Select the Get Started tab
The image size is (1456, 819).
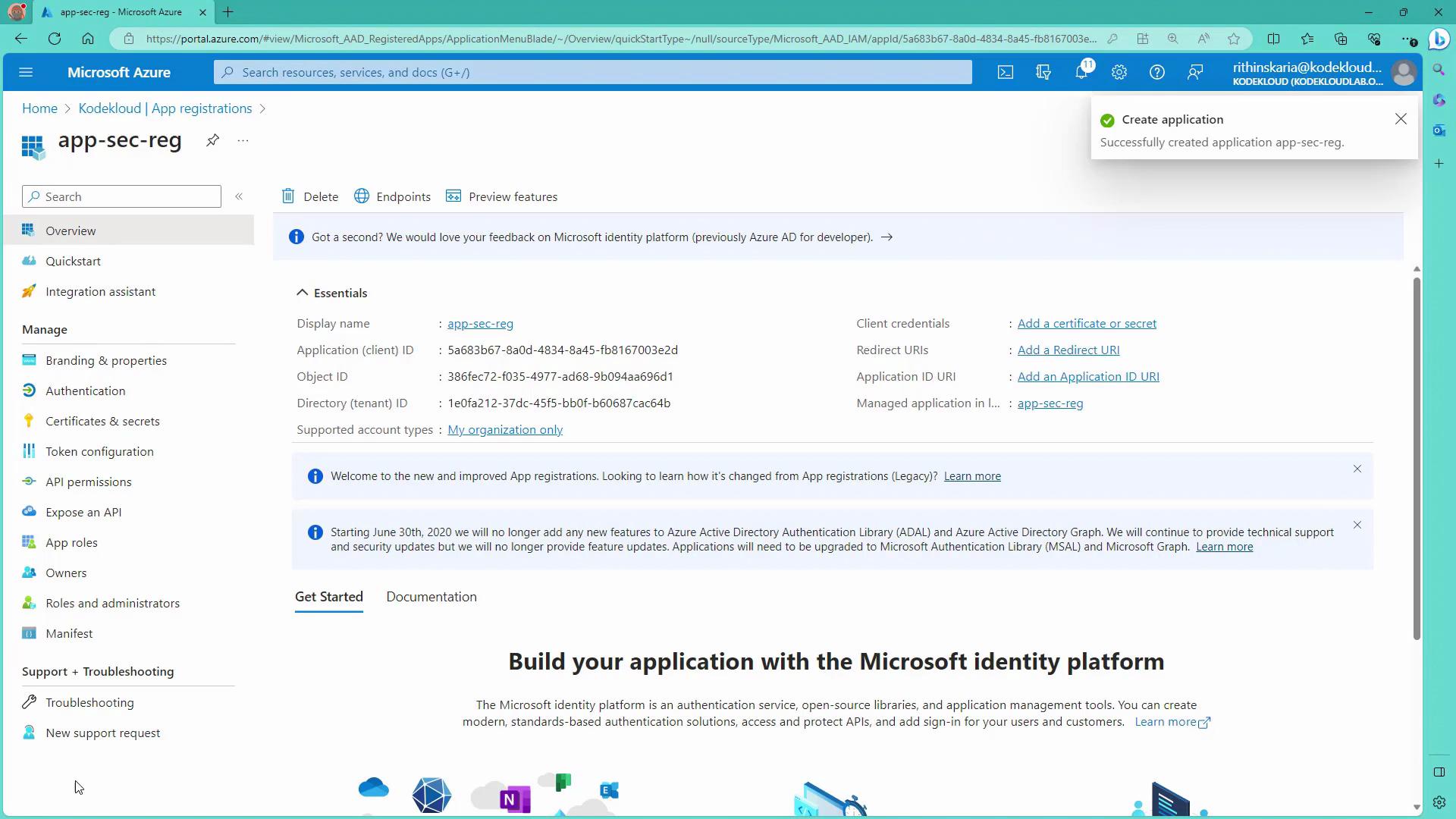click(329, 597)
